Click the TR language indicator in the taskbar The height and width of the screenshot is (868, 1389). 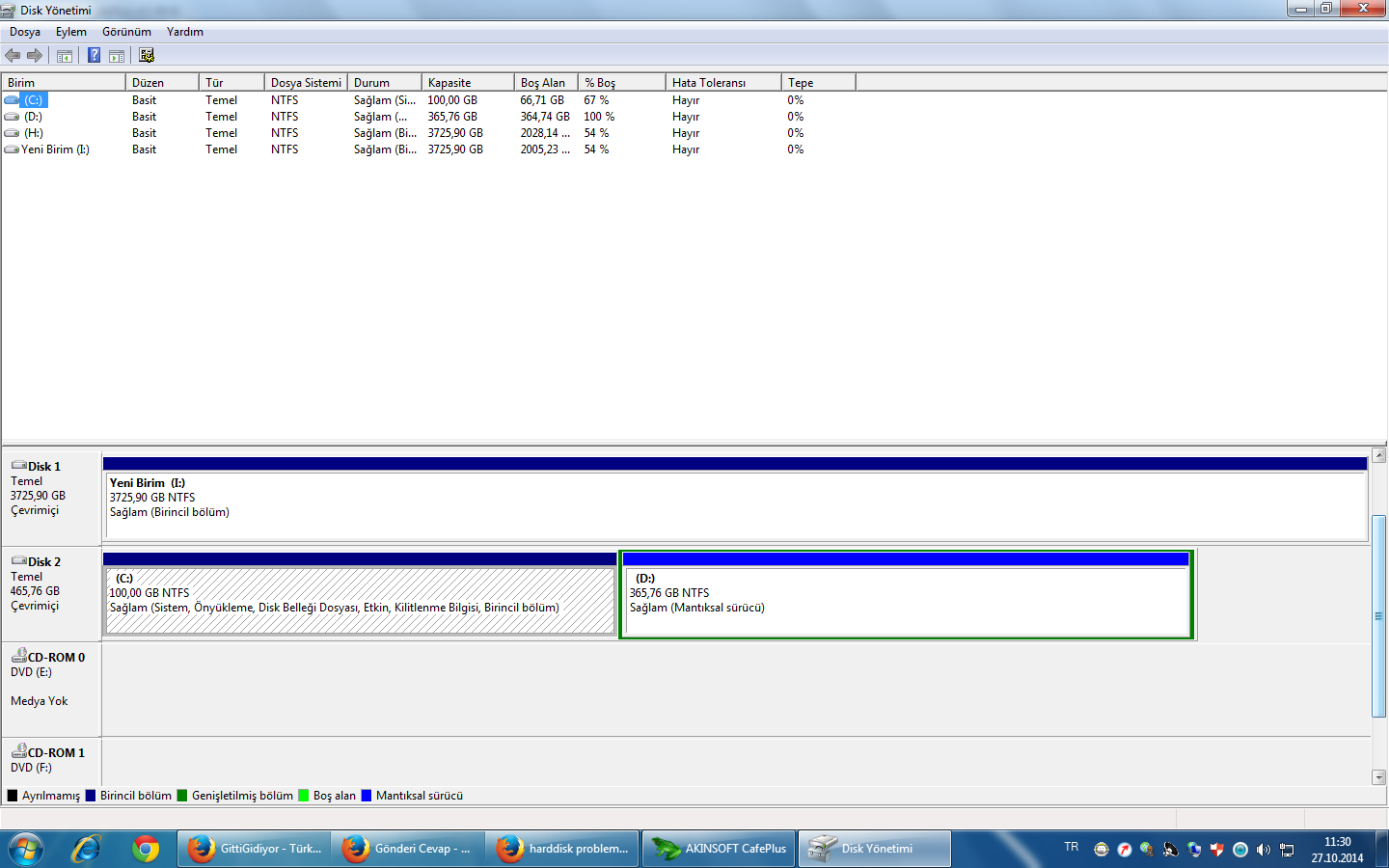coord(1072,847)
